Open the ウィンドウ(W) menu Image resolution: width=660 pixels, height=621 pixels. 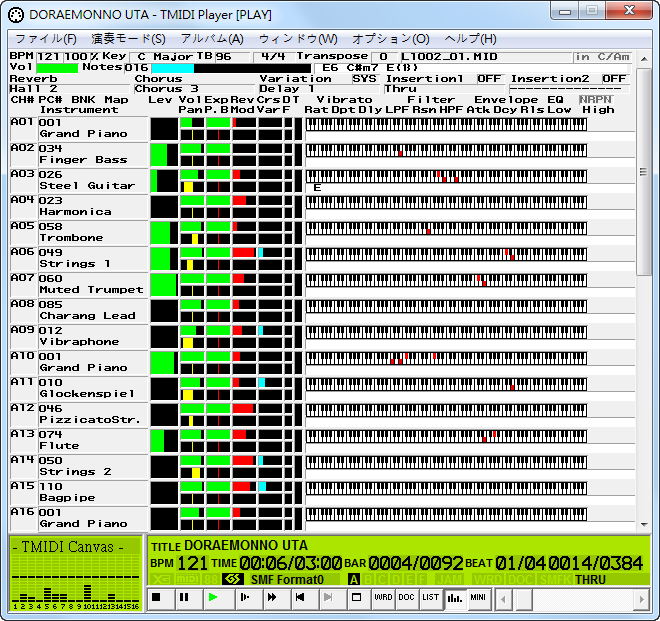pos(298,39)
